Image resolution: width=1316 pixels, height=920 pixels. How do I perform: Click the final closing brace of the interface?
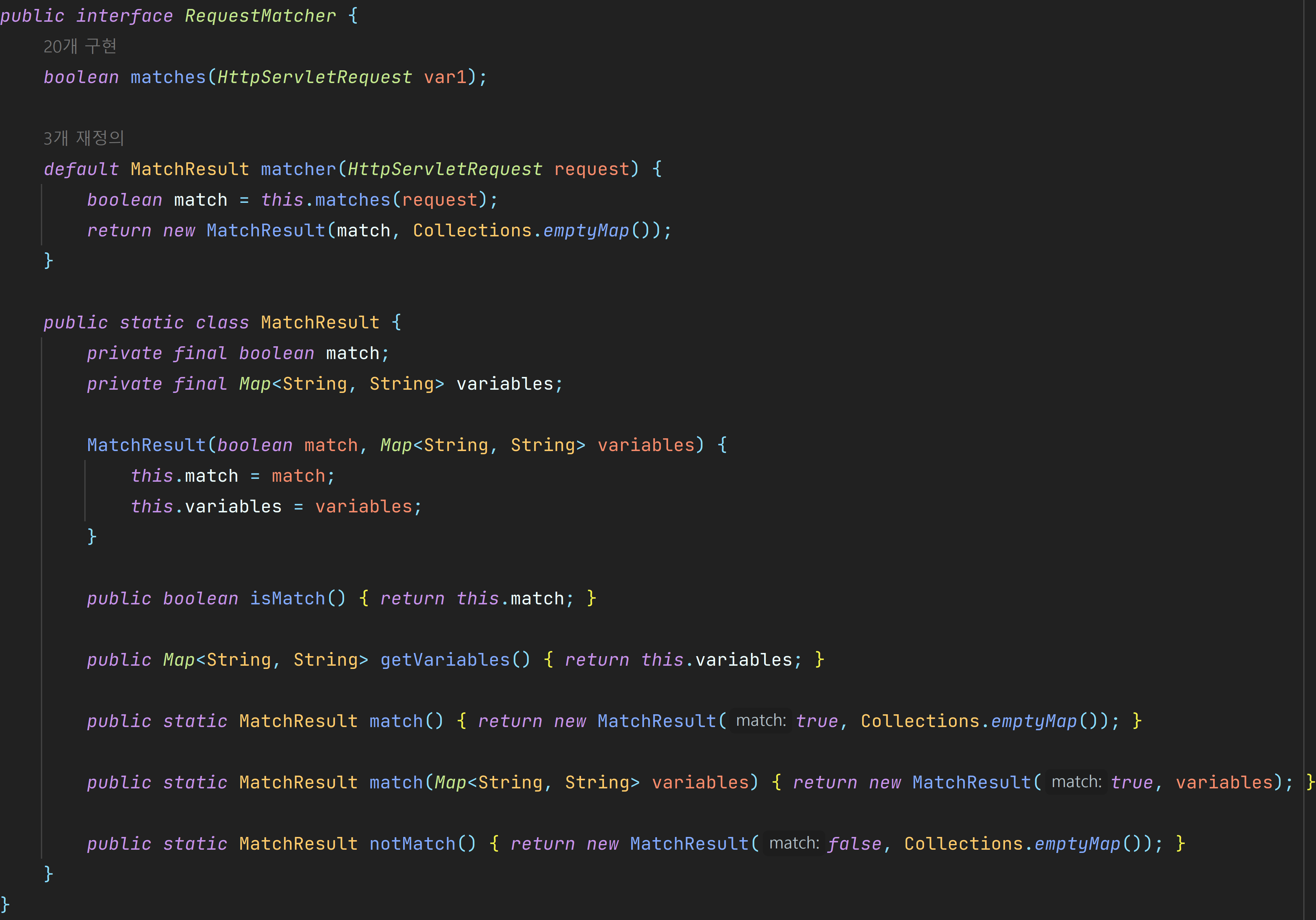pyautogui.click(x=5, y=905)
